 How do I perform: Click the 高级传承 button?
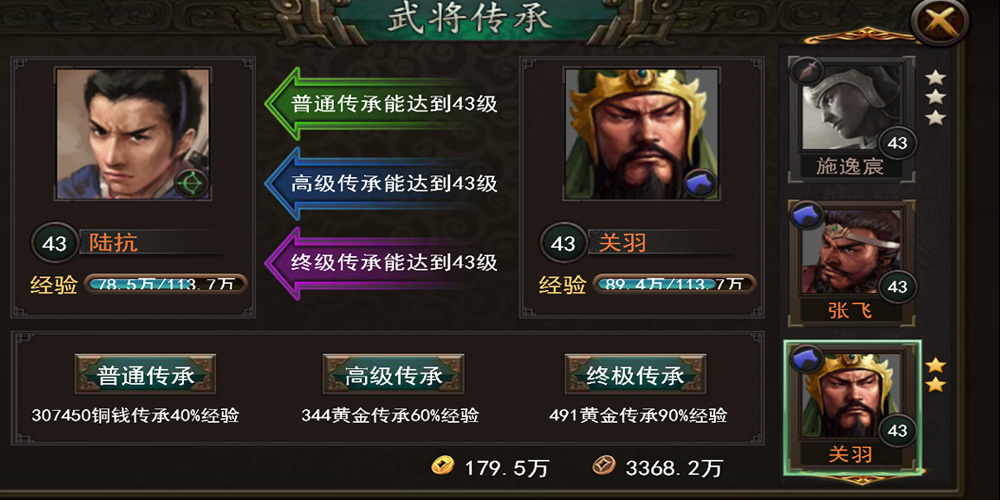click(x=393, y=375)
